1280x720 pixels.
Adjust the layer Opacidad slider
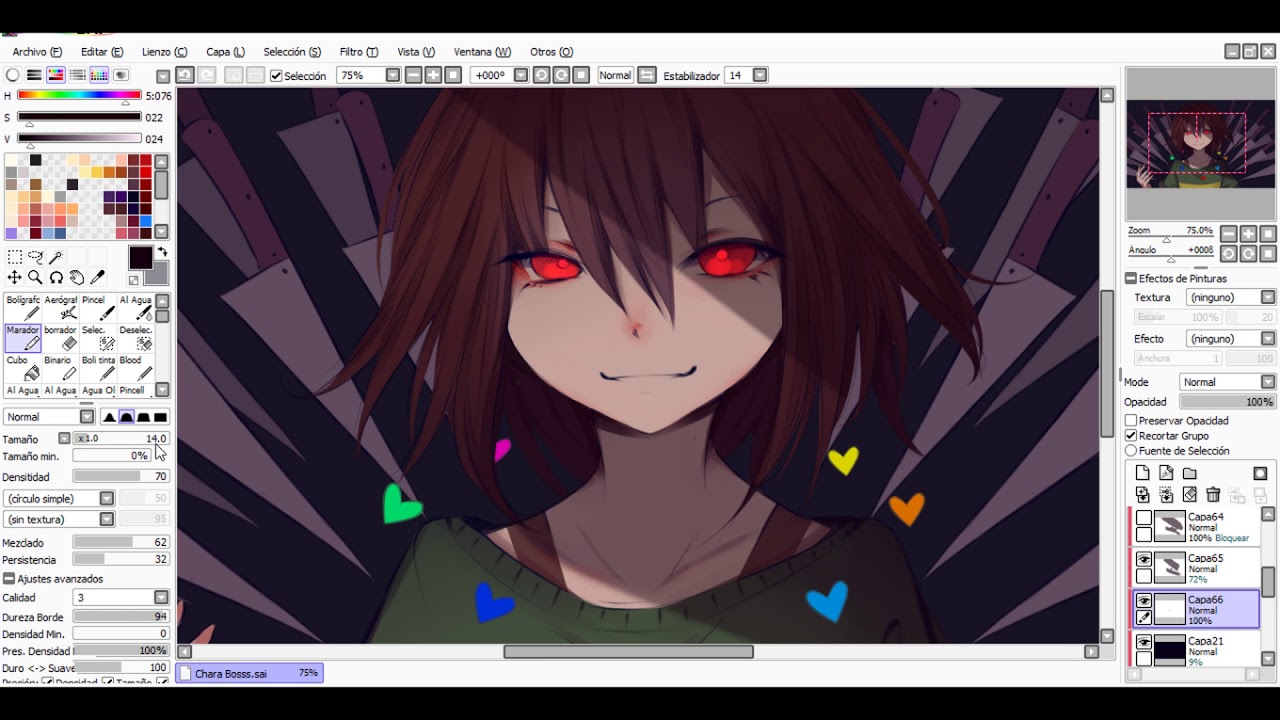[x=1227, y=402]
